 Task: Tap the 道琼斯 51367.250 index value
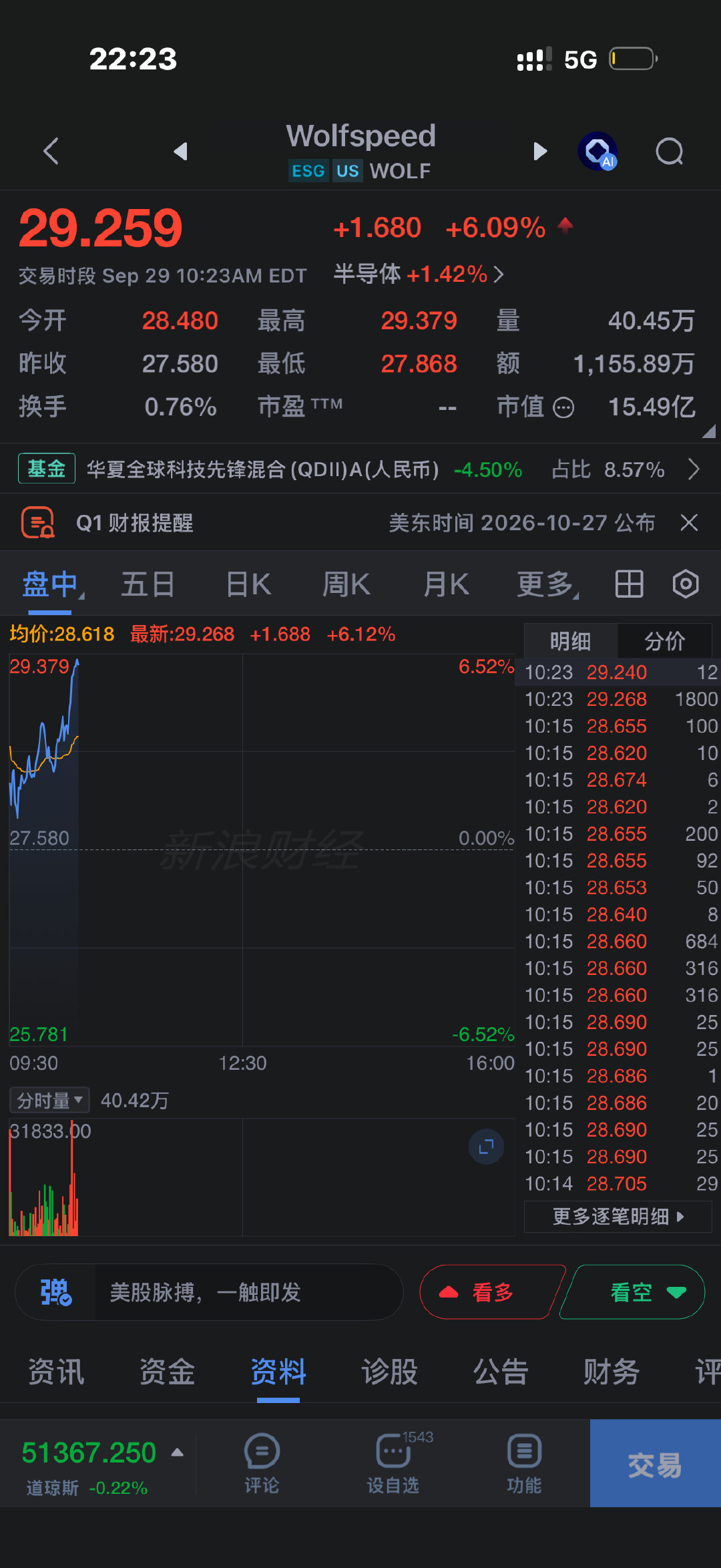(x=89, y=1453)
